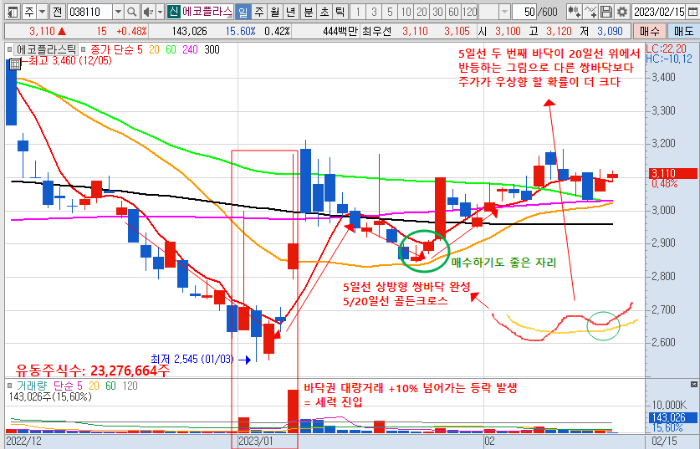Screen dimensions: 700x449
Task: Click the magenta 240 moving average label
Action: [x=190, y=50]
